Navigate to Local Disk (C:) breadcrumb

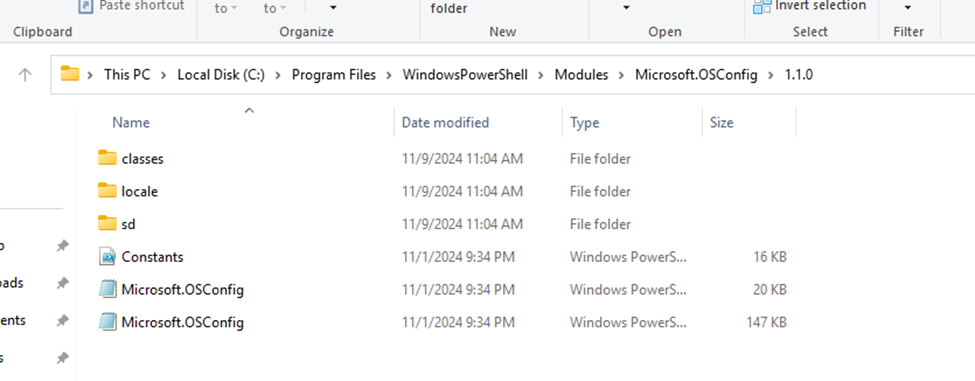pos(221,75)
